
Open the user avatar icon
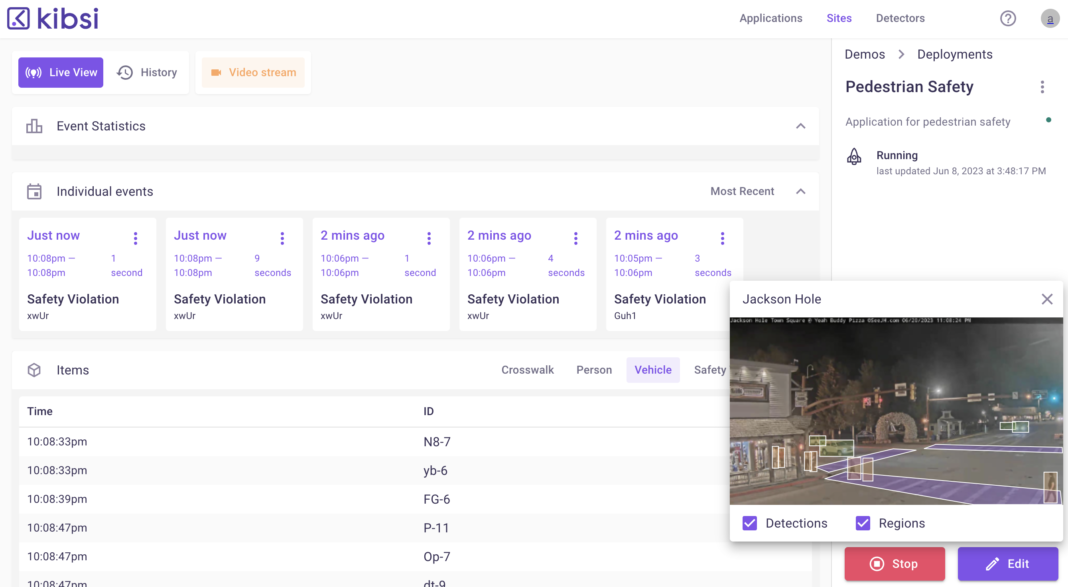click(1049, 18)
